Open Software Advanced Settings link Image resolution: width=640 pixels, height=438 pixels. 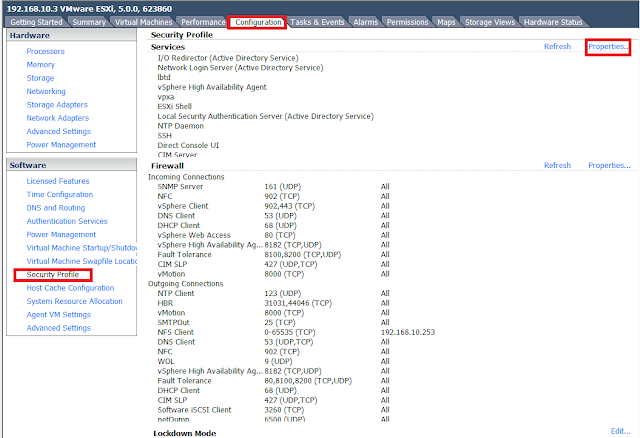tap(58, 328)
